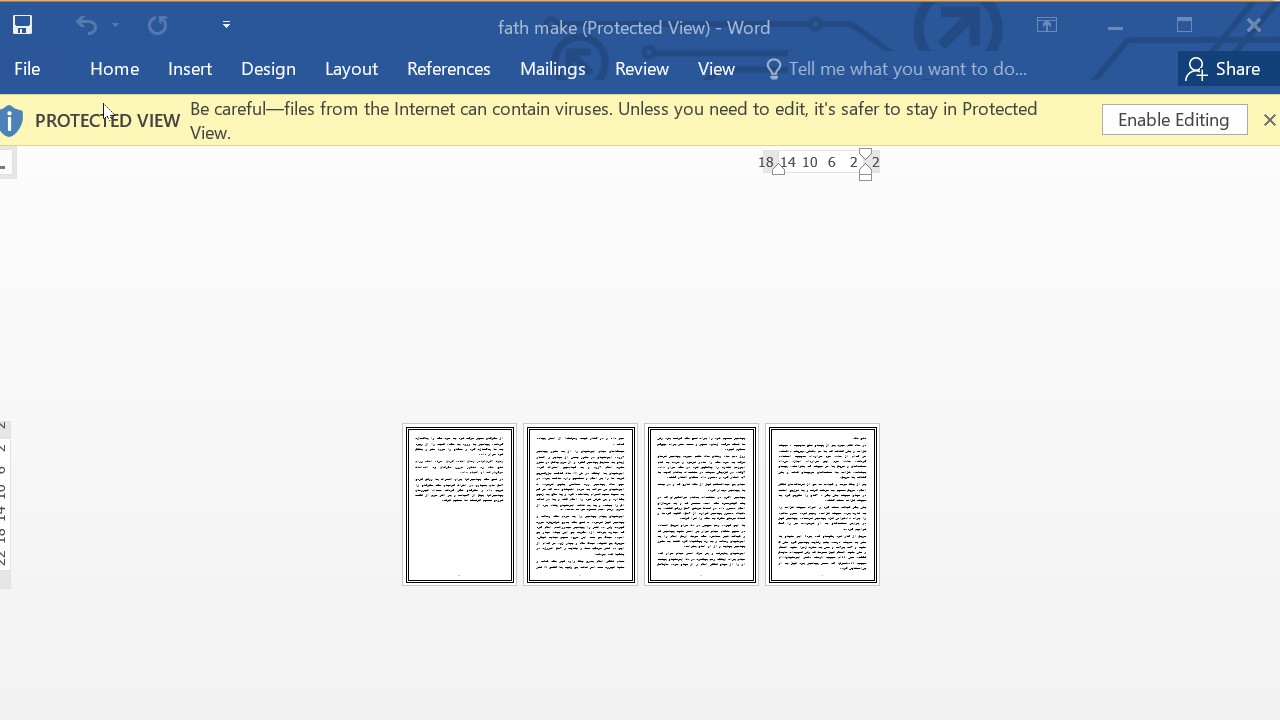Open the File menu

pyautogui.click(x=27, y=69)
